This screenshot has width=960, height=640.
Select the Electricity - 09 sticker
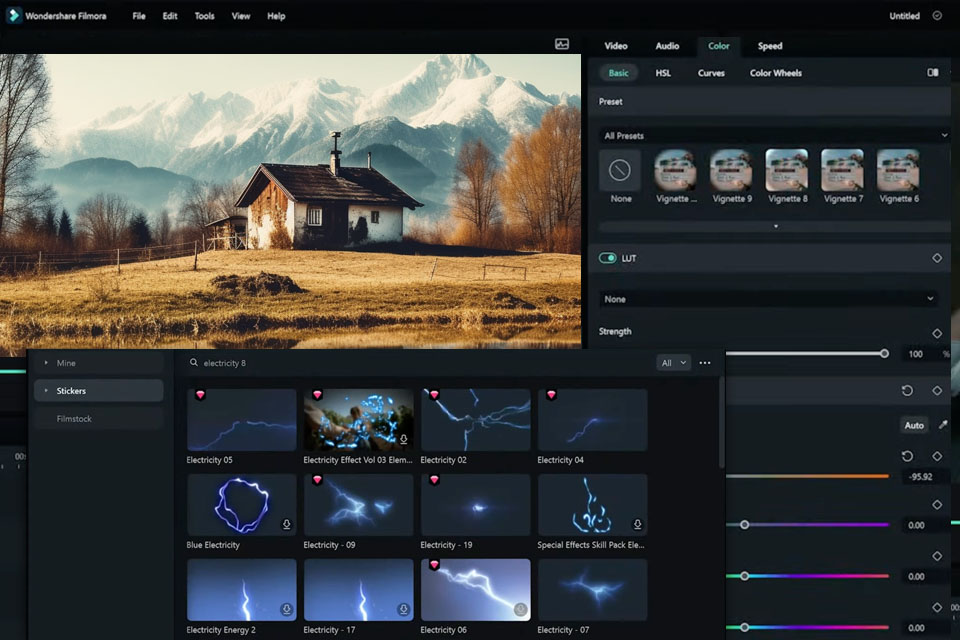(x=358, y=505)
